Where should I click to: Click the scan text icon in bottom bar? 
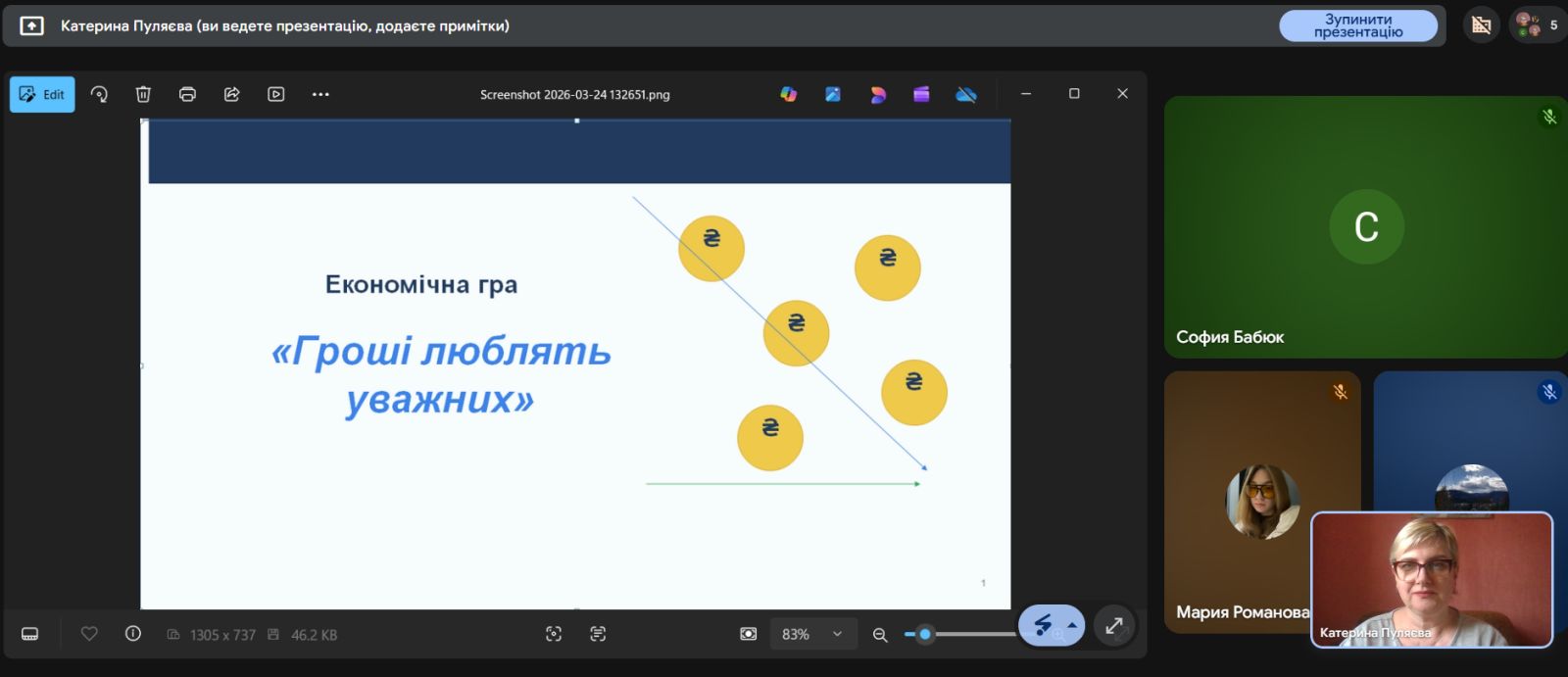point(598,635)
